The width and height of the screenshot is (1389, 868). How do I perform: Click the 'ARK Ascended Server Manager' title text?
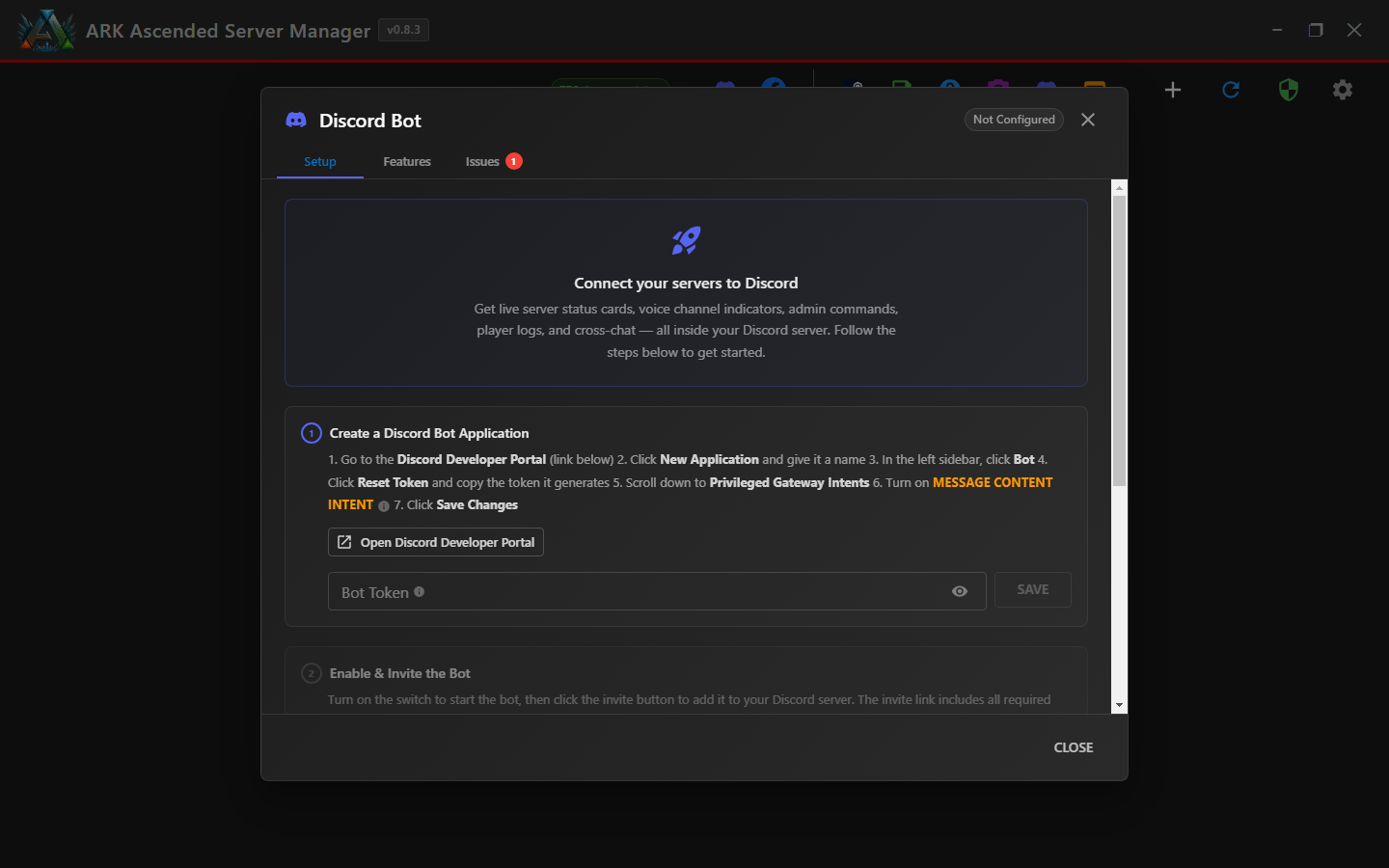coord(228,31)
